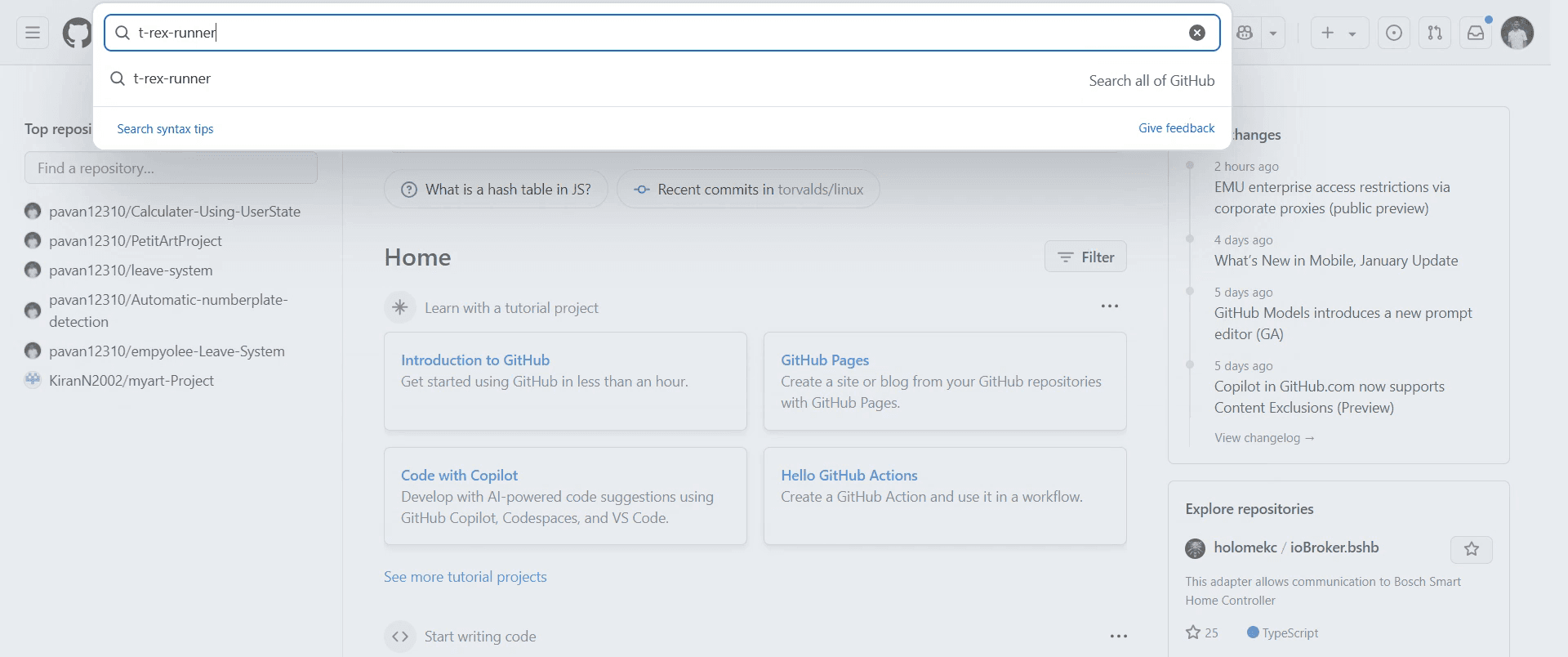Open the Copilot chat icon
1568x657 pixels.
1245,33
